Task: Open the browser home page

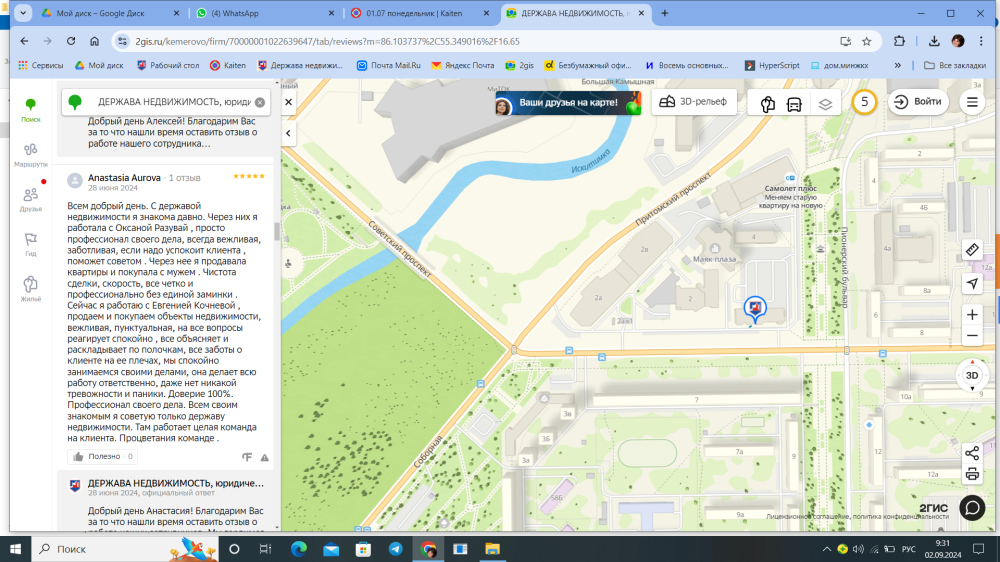Action: point(94,41)
